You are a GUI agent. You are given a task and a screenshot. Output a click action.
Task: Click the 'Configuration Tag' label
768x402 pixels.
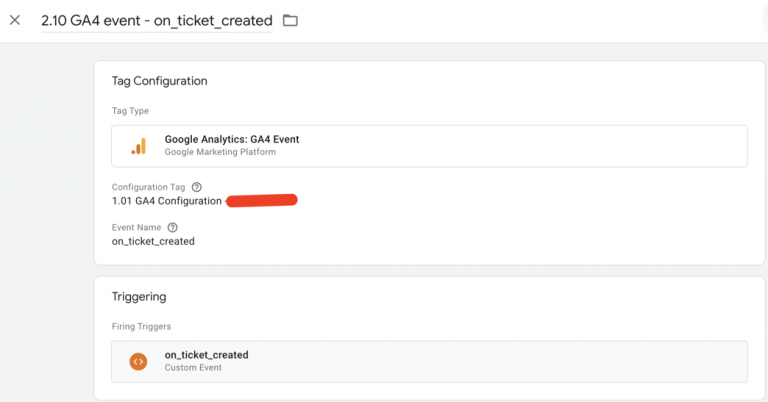(x=148, y=187)
